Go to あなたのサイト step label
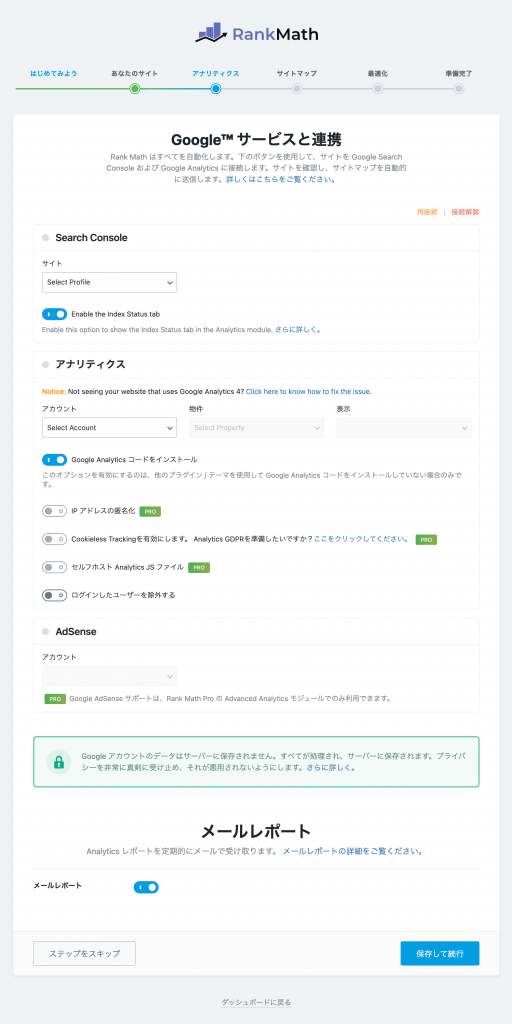Screen dimensions: 512x1024 (135, 73)
